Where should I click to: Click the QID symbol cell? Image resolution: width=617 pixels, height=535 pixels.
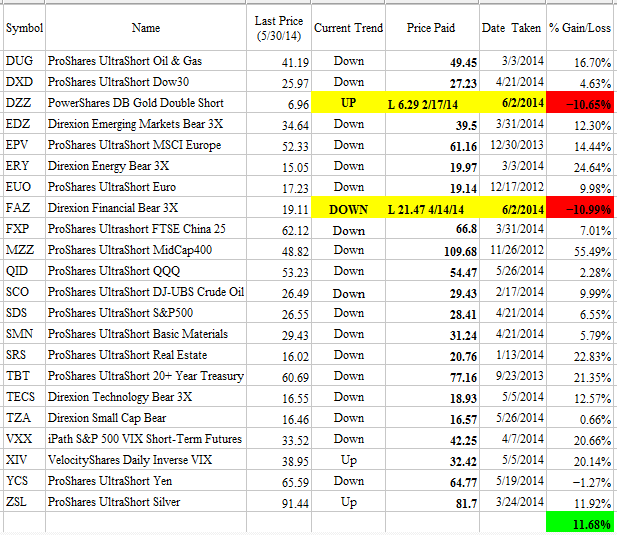24,271
